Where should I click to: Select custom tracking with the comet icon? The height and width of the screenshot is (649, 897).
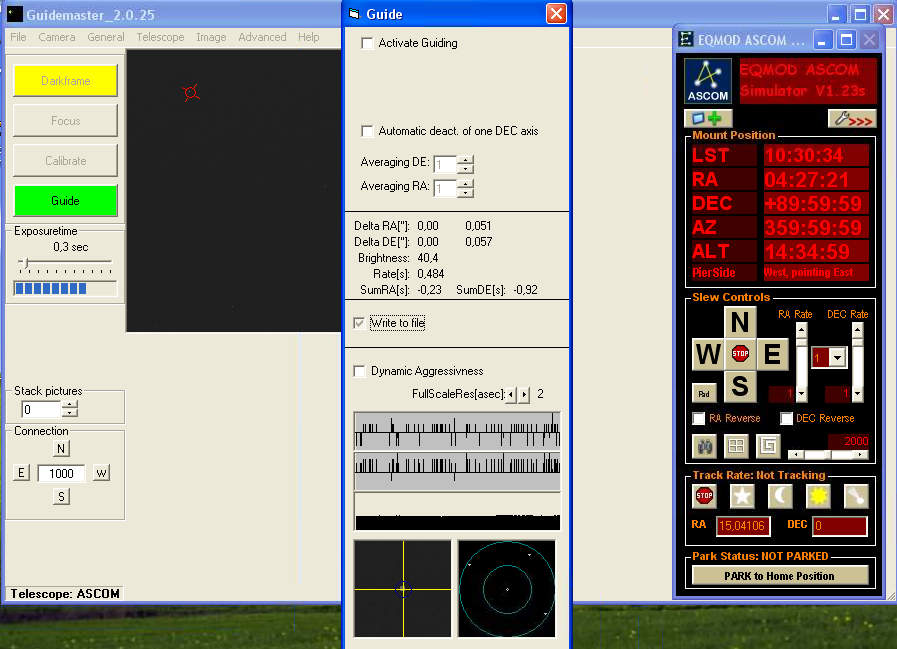tap(856, 496)
